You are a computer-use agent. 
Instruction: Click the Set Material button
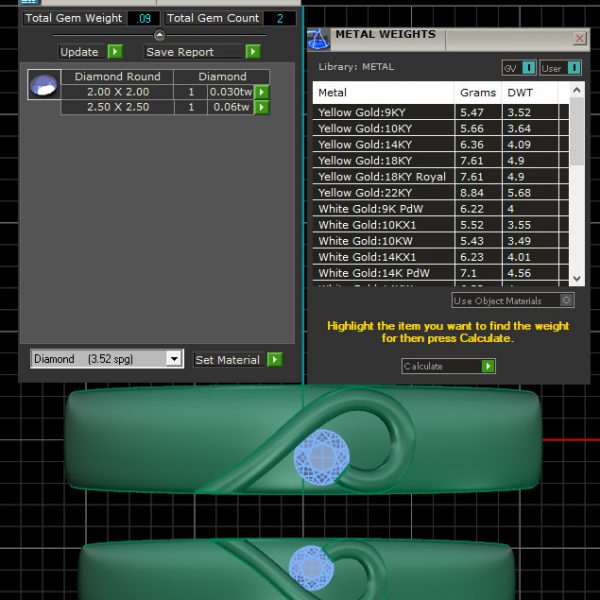coord(227,360)
